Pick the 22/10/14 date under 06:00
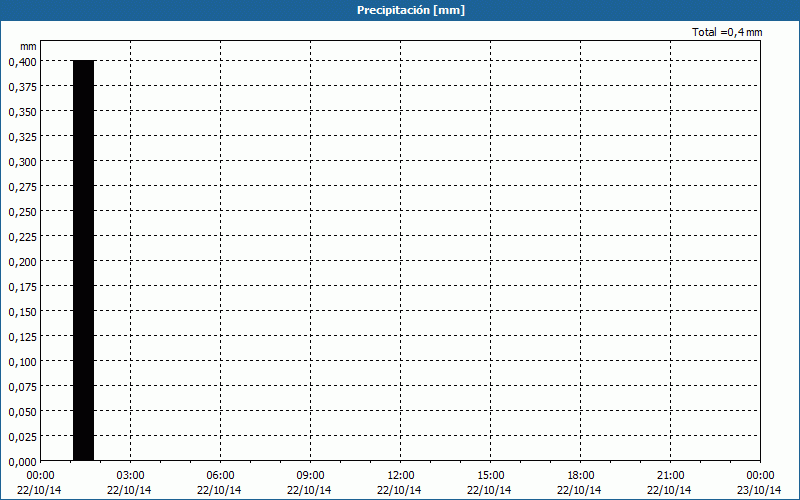The width and height of the screenshot is (800, 500). [219, 490]
